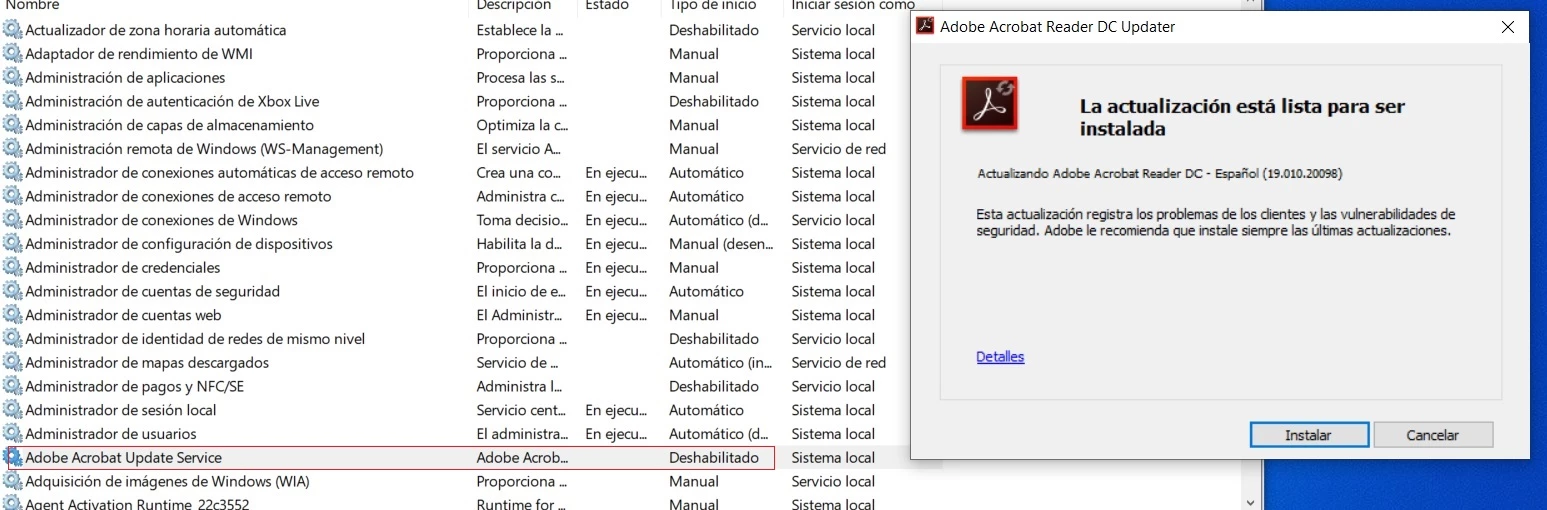
Task: Click gear icon of Administrador de cuentas de seguridad
Action: pos(12,292)
